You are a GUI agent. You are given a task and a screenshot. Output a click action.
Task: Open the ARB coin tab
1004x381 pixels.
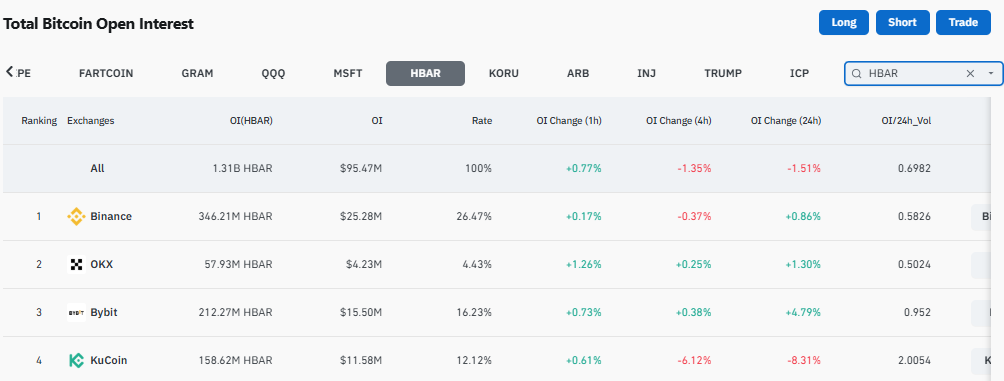(578, 73)
